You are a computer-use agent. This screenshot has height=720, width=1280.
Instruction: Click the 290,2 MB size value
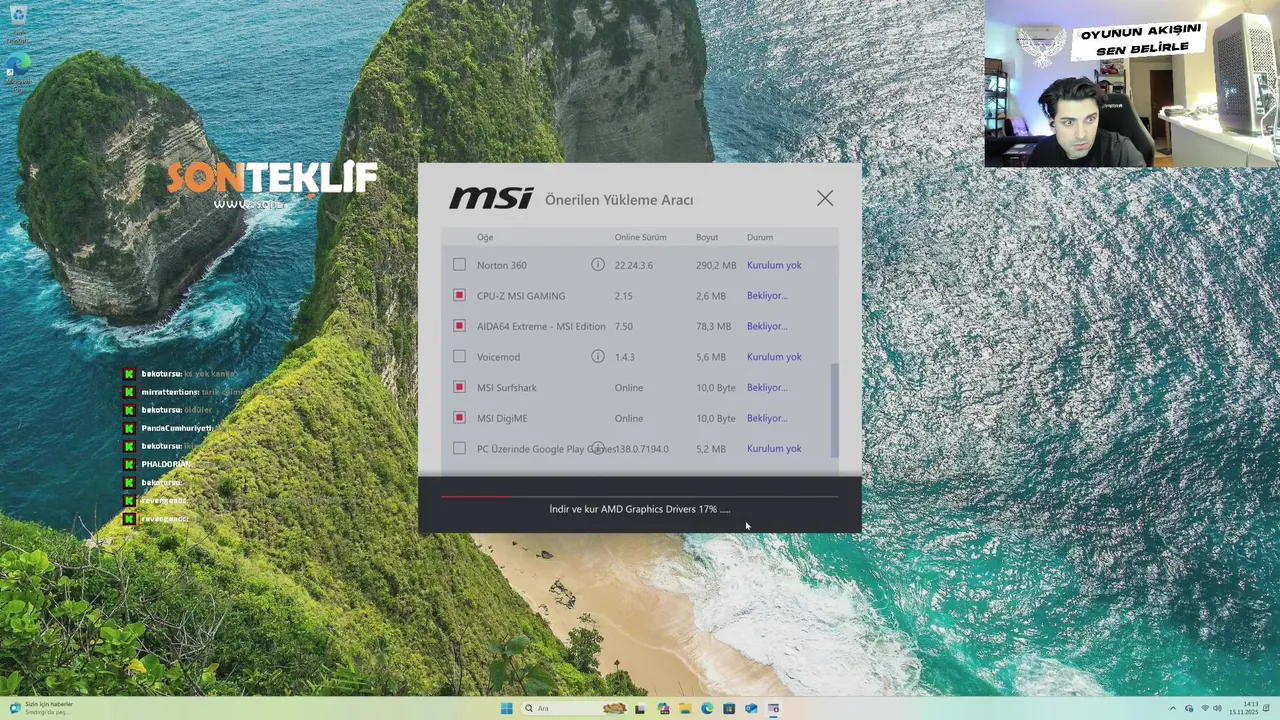click(716, 265)
